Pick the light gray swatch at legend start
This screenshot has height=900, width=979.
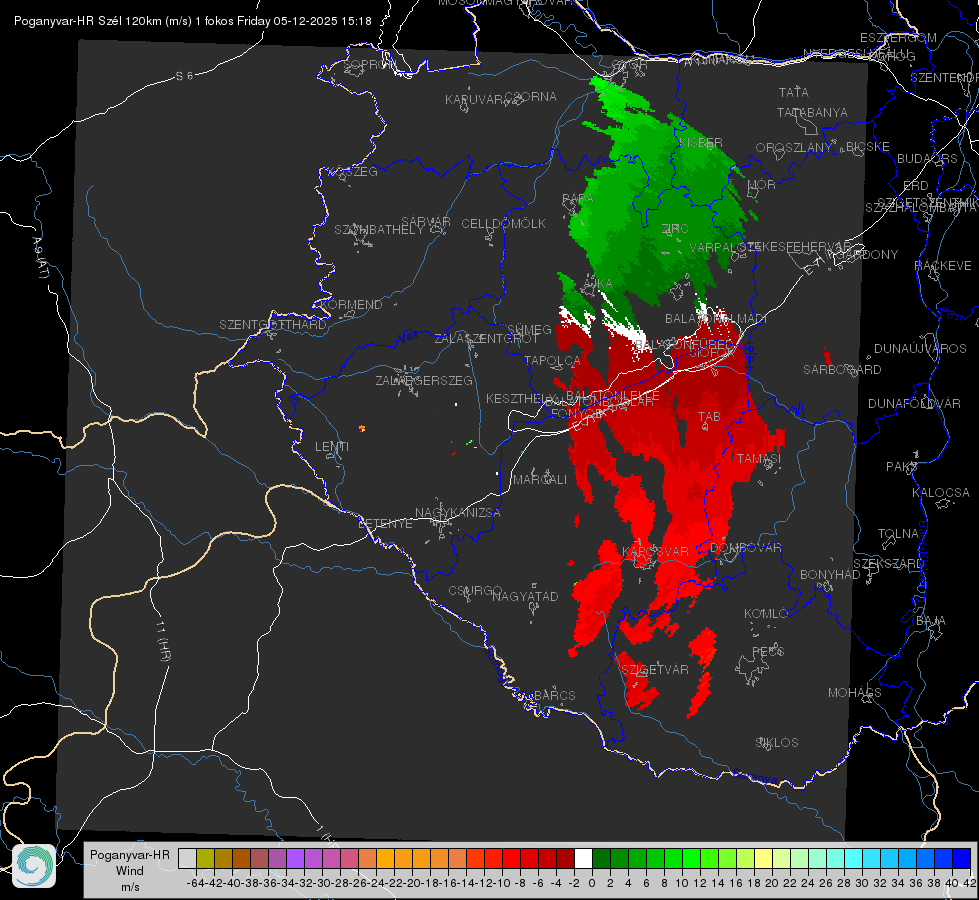tap(187, 858)
